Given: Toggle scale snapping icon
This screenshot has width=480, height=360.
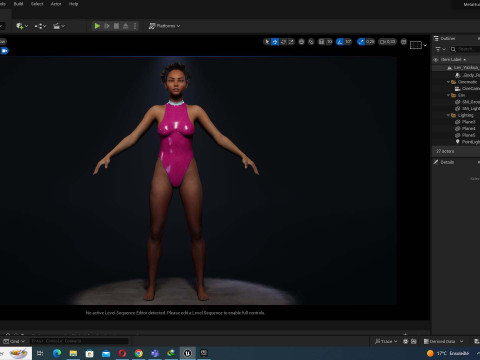Looking at the screenshot, I should pyautogui.click(x=361, y=42).
